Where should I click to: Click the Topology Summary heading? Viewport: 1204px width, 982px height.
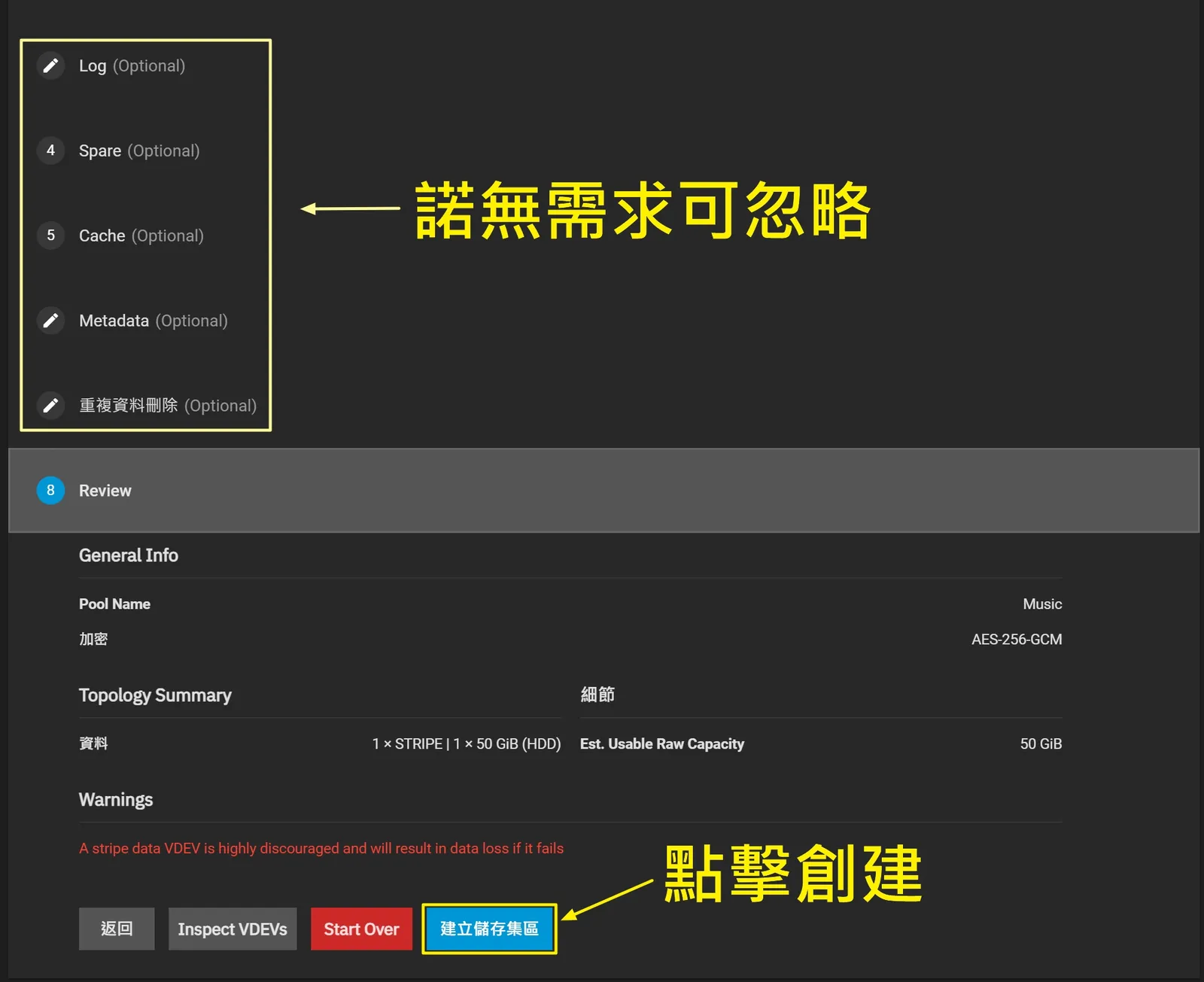point(155,695)
